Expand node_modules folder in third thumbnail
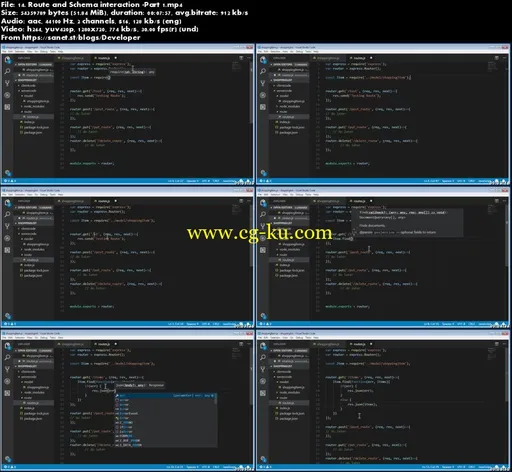 tap(33, 249)
